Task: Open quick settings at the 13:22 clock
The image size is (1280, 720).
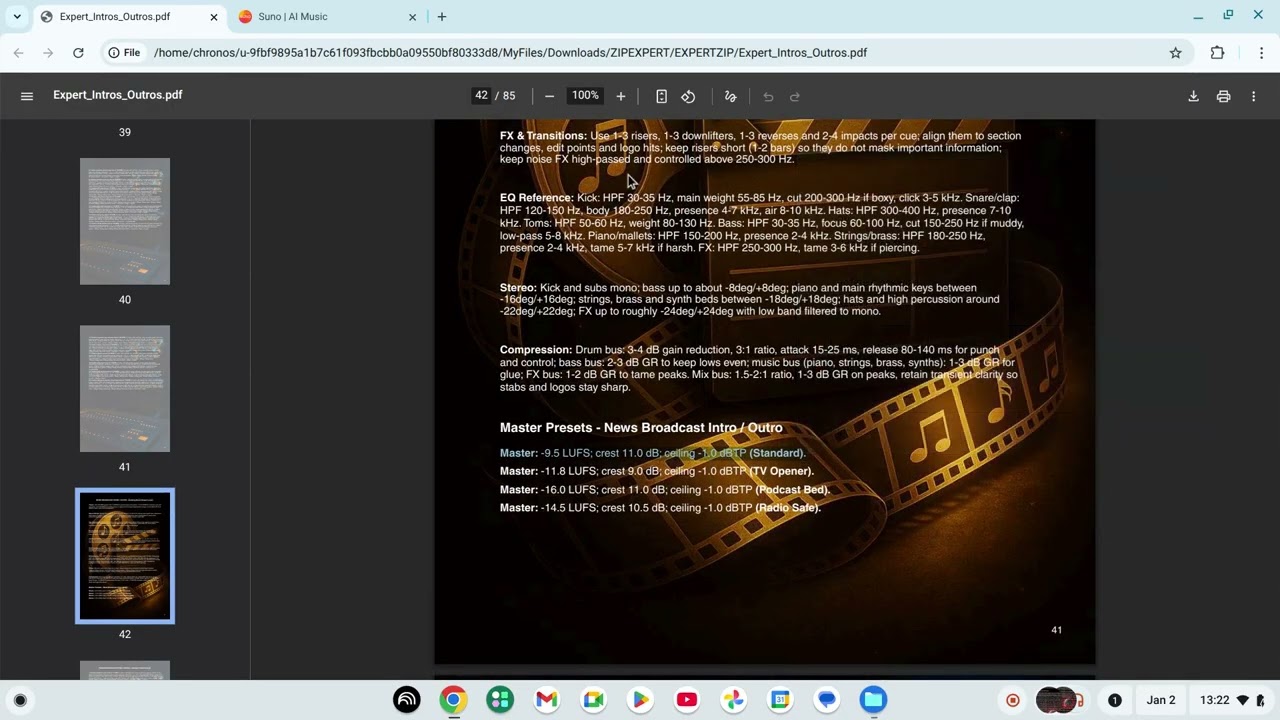Action: [1233, 700]
